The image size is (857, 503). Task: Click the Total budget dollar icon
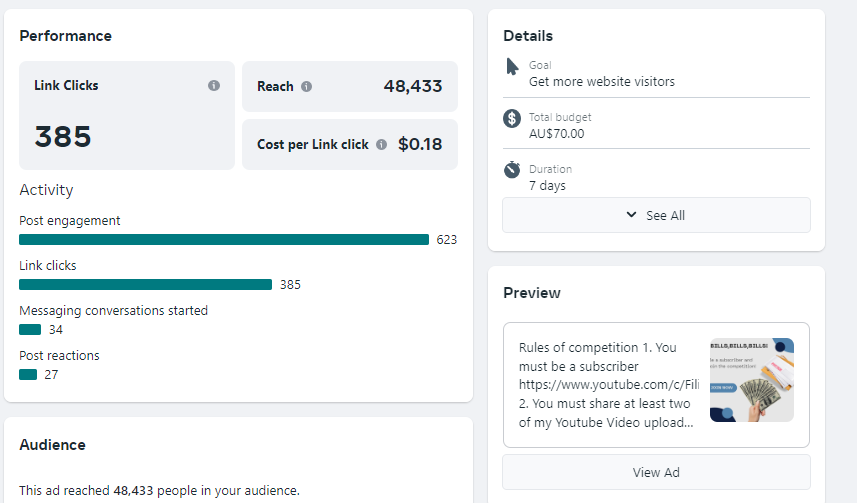pos(512,119)
